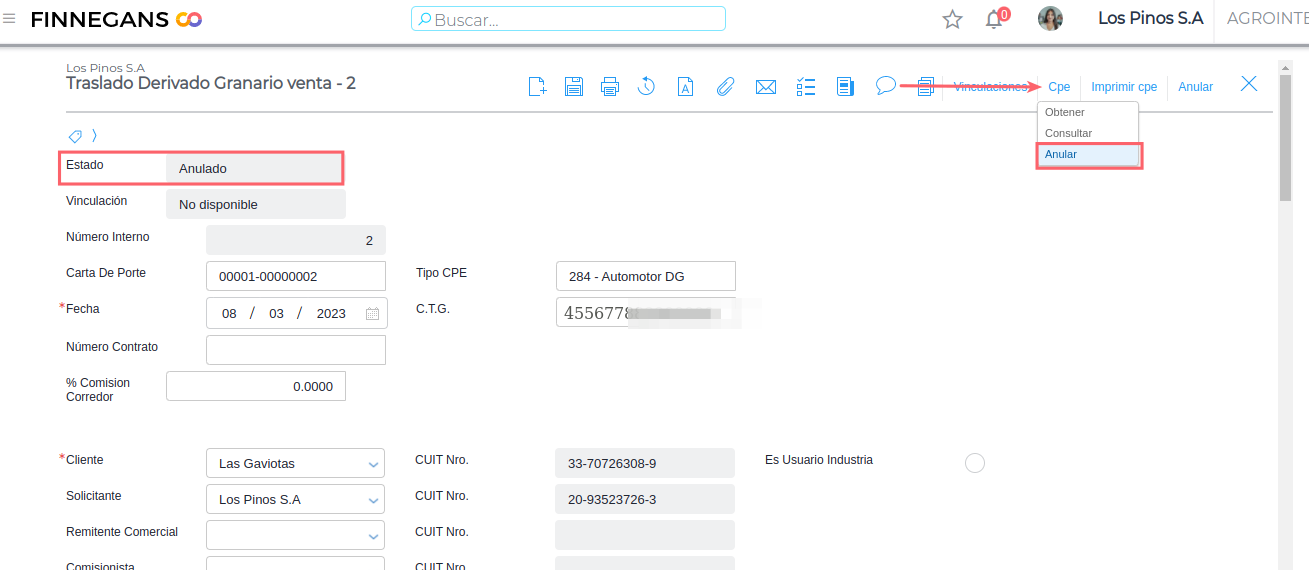
Task: Expand the tags chevron arrow
Action: tap(94, 135)
